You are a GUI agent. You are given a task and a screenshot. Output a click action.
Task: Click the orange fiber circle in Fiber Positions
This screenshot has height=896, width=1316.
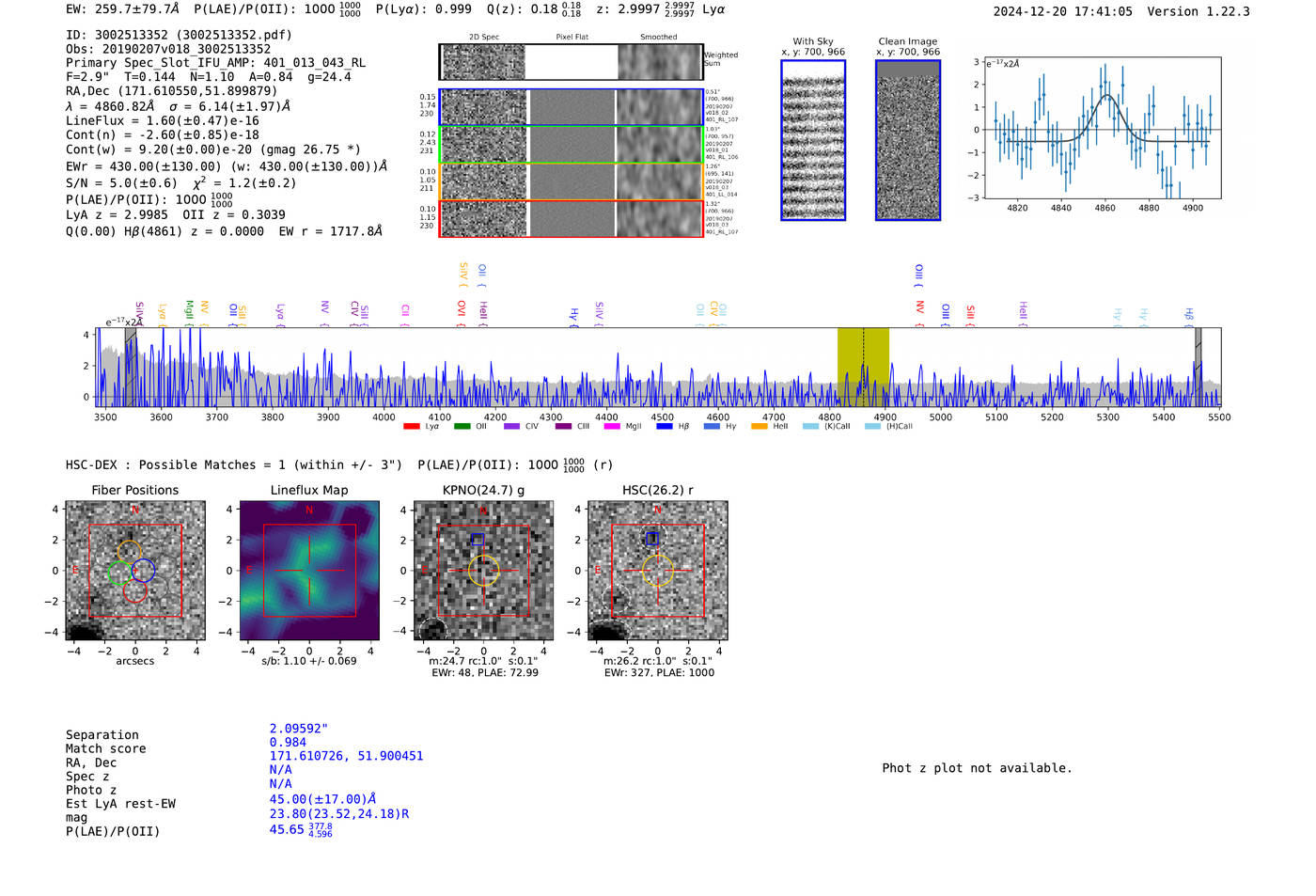[130, 553]
